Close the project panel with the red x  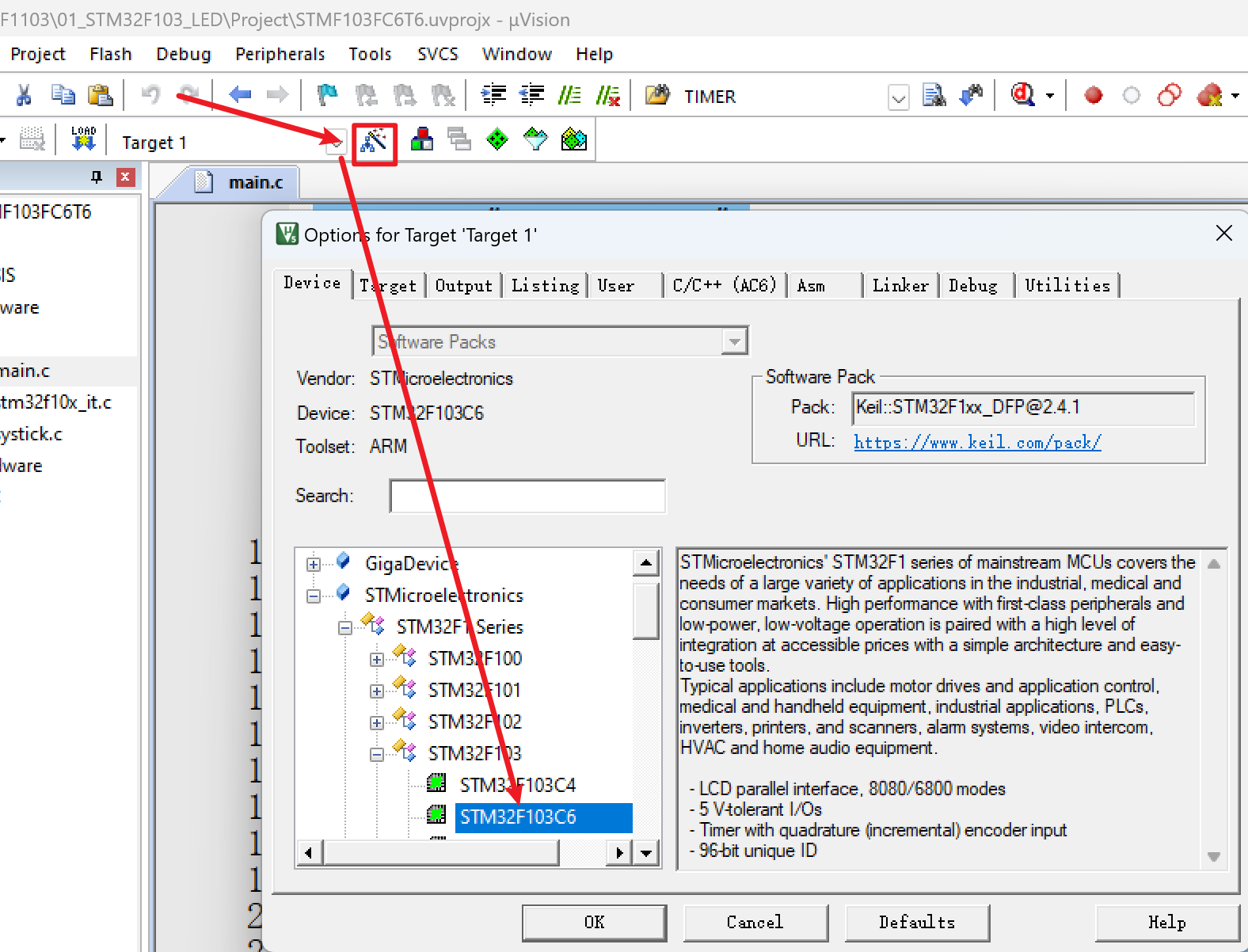(125, 177)
